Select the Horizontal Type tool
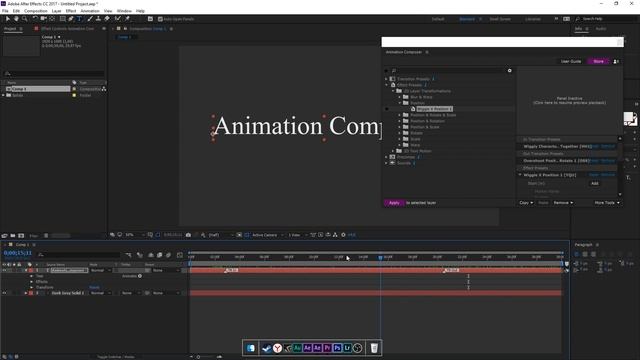This screenshot has width=640, height=360. click(79, 19)
